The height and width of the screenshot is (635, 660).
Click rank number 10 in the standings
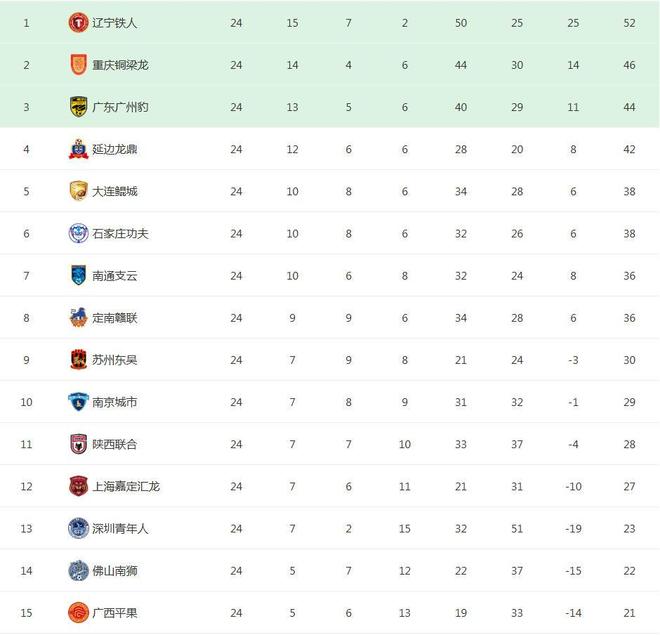point(27,402)
